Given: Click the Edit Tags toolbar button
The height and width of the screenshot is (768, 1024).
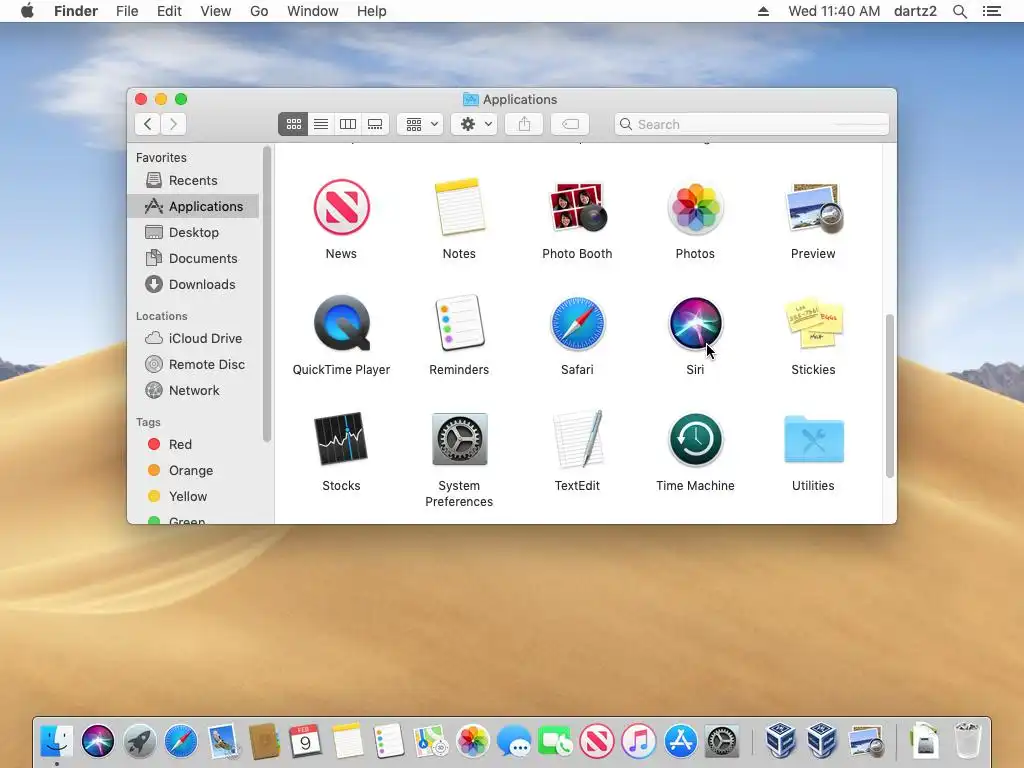Looking at the screenshot, I should tap(570, 124).
